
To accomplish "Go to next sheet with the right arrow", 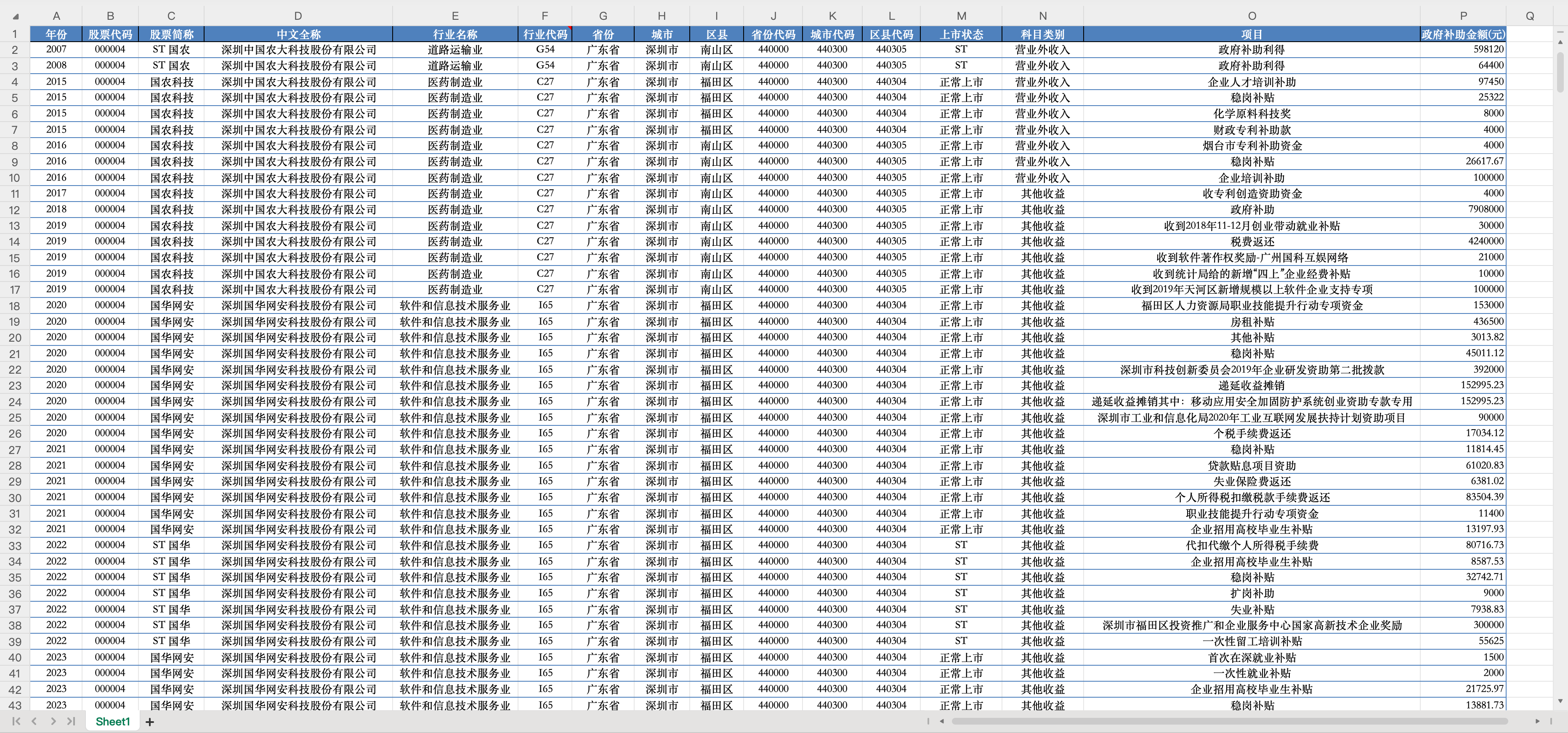I will click(53, 722).
